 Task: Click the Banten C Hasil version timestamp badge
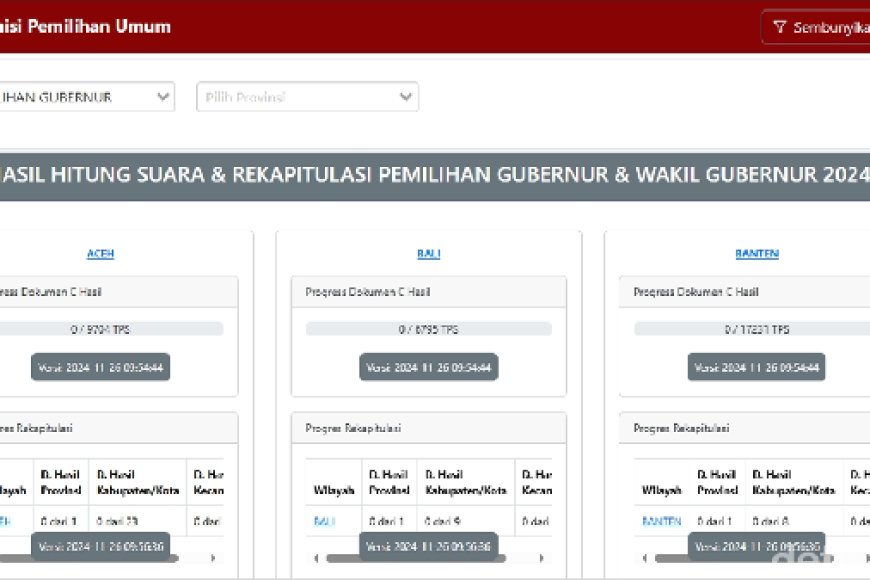pos(757,367)
